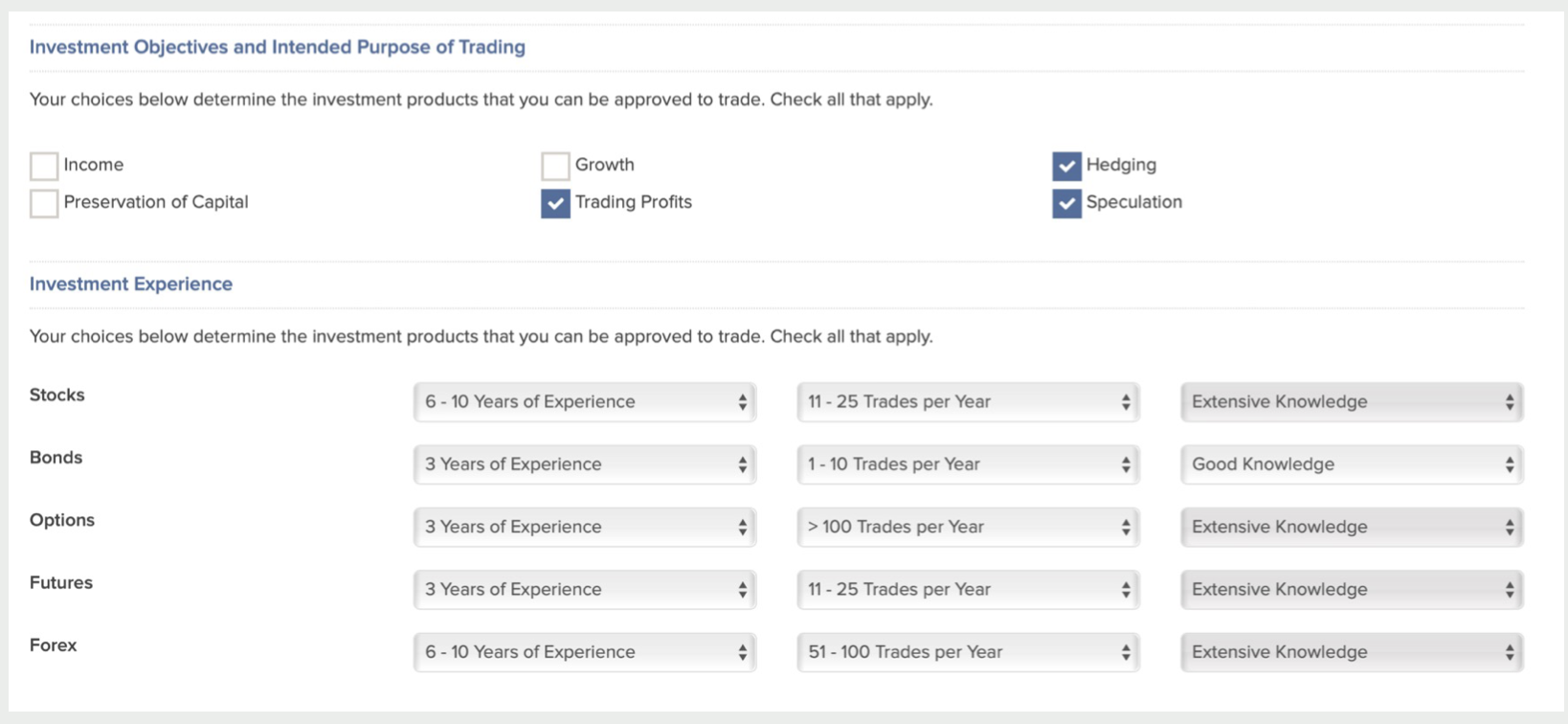Open Stocks trades per year dropdown

tap(968, 402)
